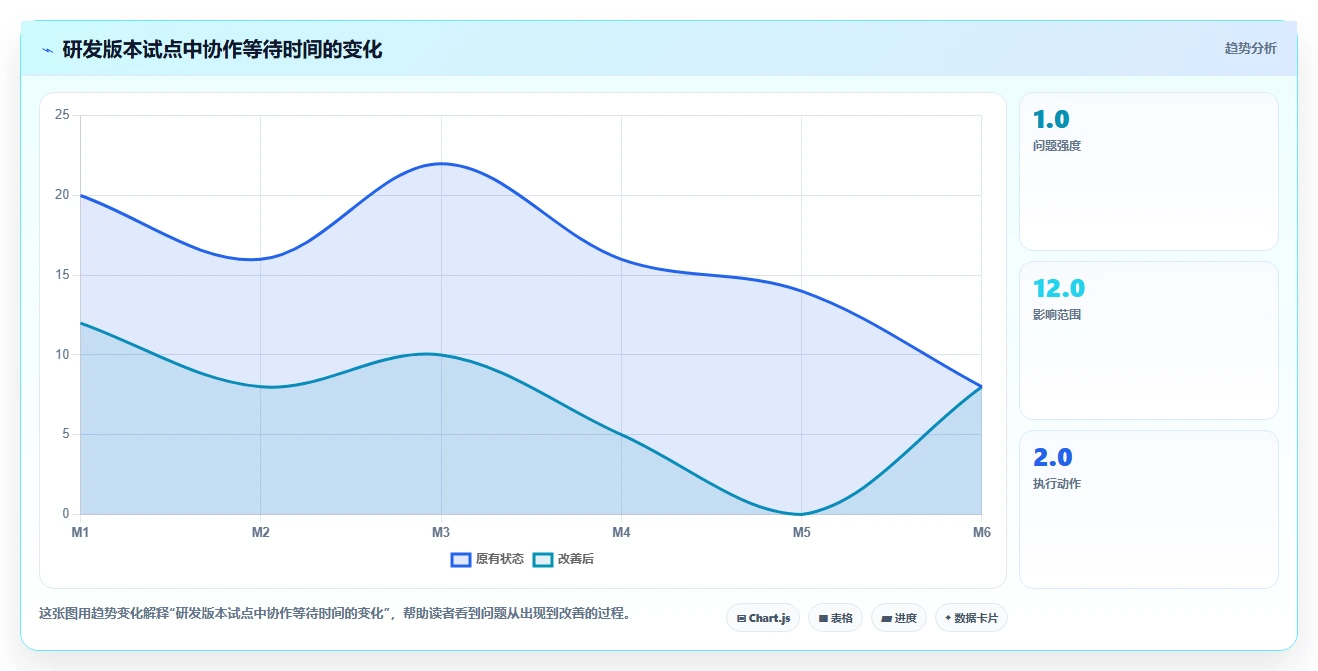Click the M2 axis label
This screenshot has height=671, width=1318.
(261, 532)
